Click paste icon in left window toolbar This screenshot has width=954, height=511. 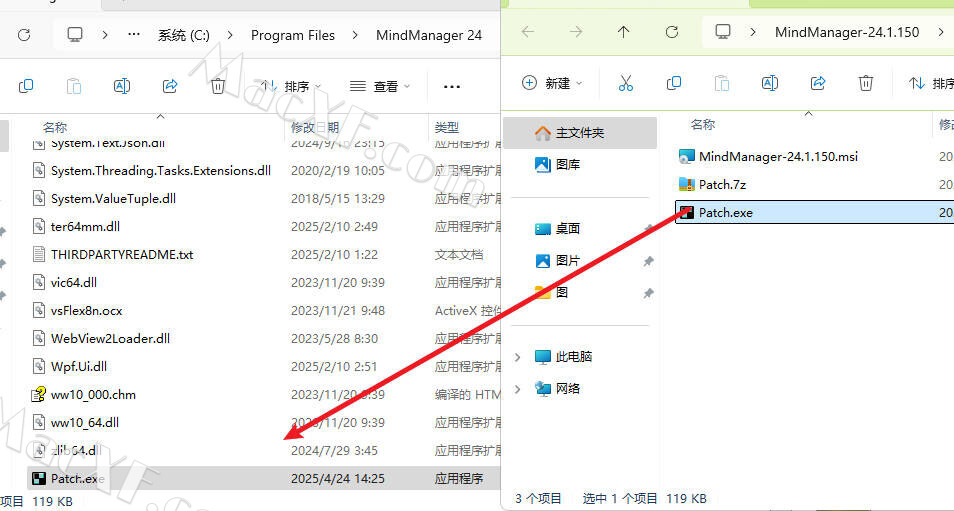(x=74, y=86)
